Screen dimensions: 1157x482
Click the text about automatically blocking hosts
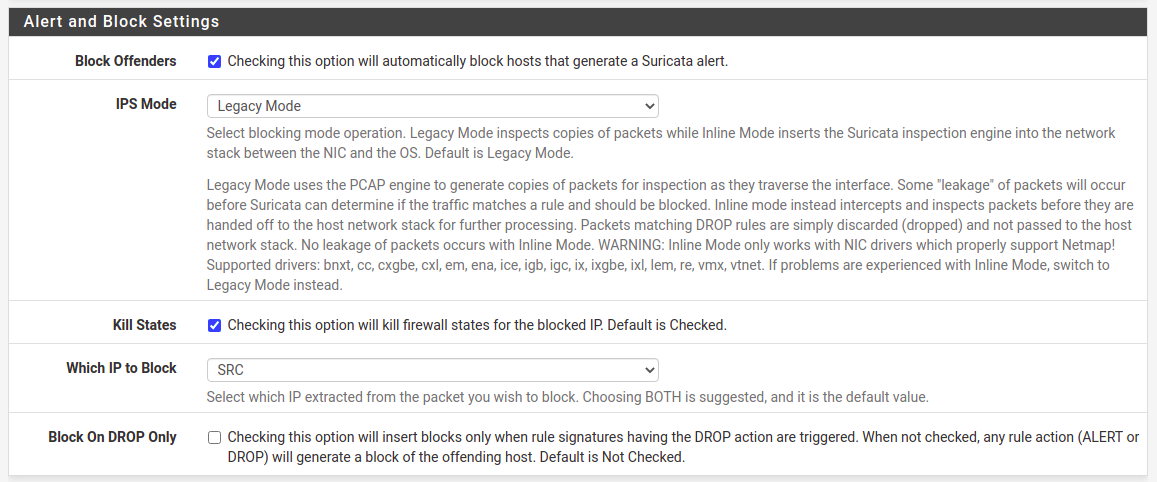pyautogui.click(x=478, y=61)
